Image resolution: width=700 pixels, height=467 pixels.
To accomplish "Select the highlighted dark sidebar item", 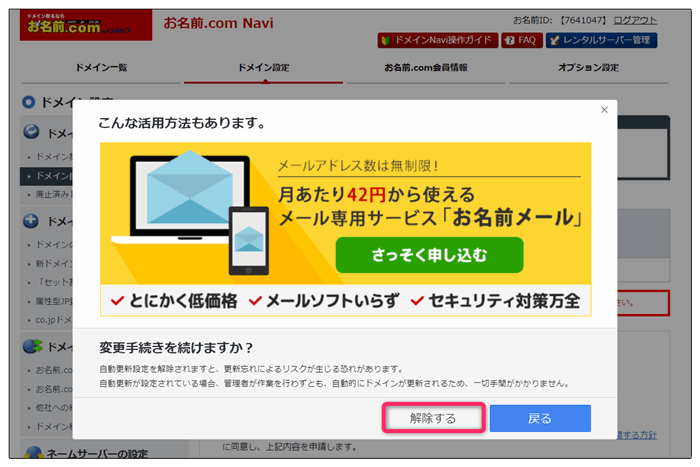I will point(46,176).
